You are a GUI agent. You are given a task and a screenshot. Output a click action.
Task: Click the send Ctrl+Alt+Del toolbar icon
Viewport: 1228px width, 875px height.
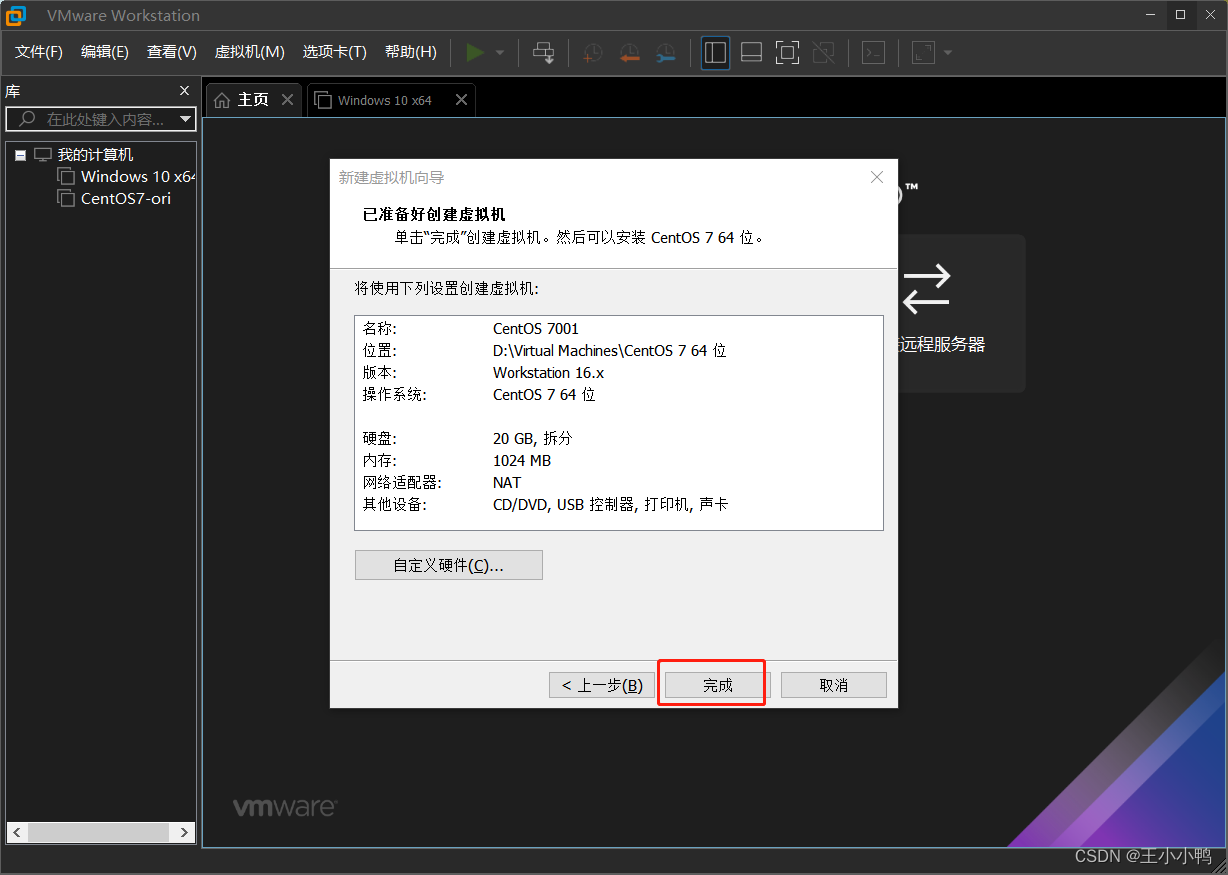[x=543, y=53]
